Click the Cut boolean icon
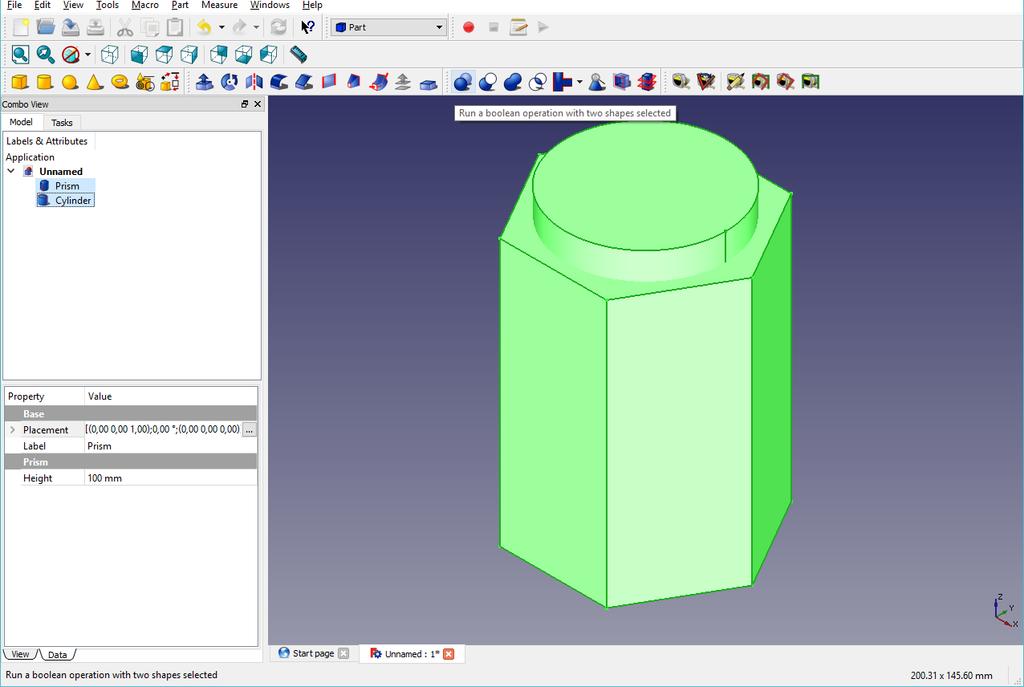 [x=488, y=82]
